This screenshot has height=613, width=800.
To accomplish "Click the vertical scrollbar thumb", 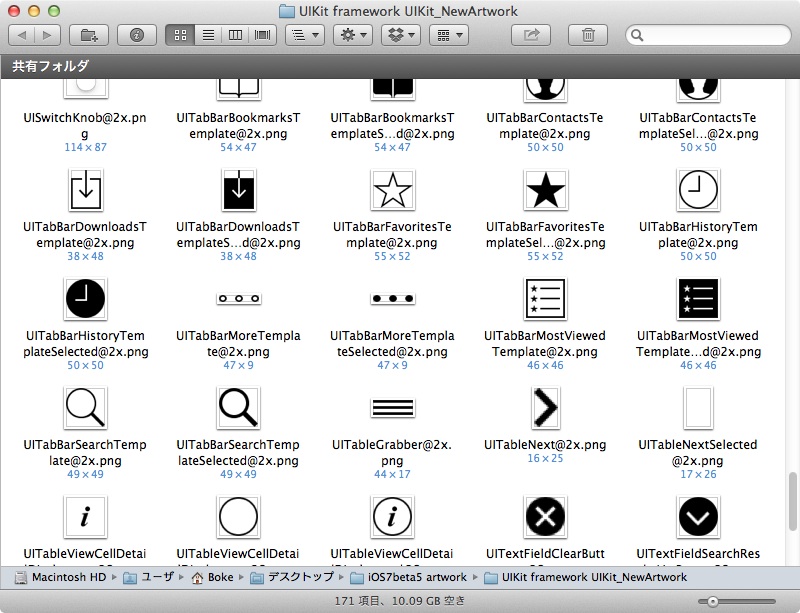I will point(792,503).
